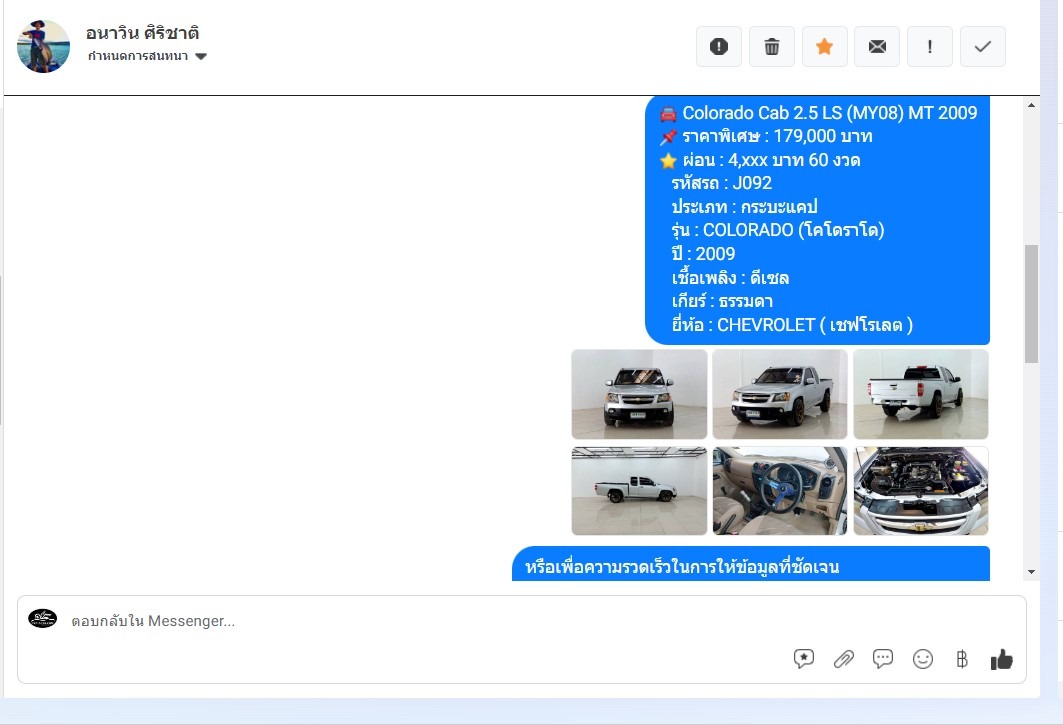Open the speech bubble with dots icon
Viewport: 1063px width, 725px height.
pos(883,659)
